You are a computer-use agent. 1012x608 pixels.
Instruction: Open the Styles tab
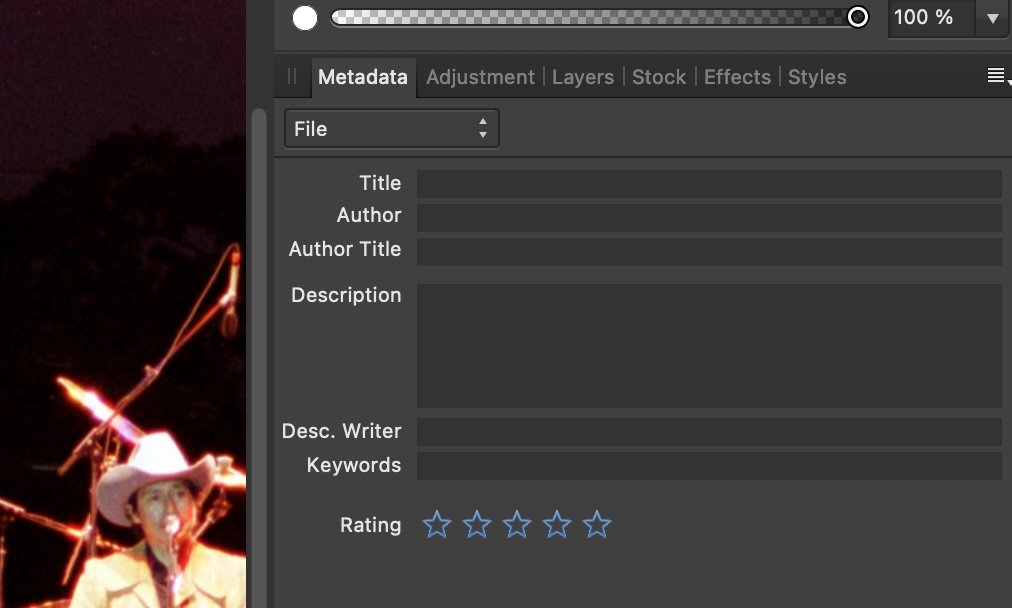(817, 77)
